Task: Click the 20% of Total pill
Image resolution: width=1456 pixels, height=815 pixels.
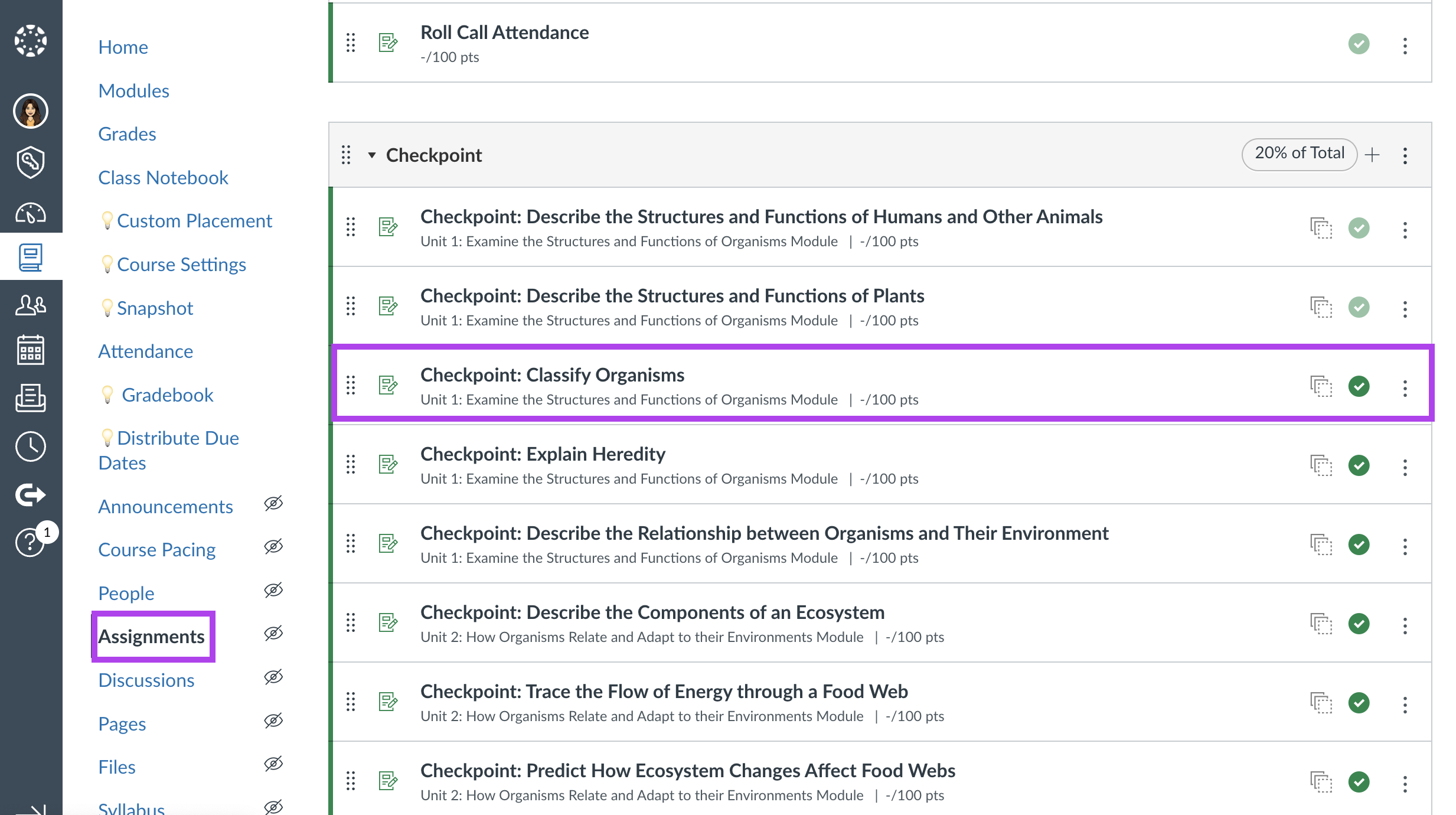Action: tap(1300, 155)
